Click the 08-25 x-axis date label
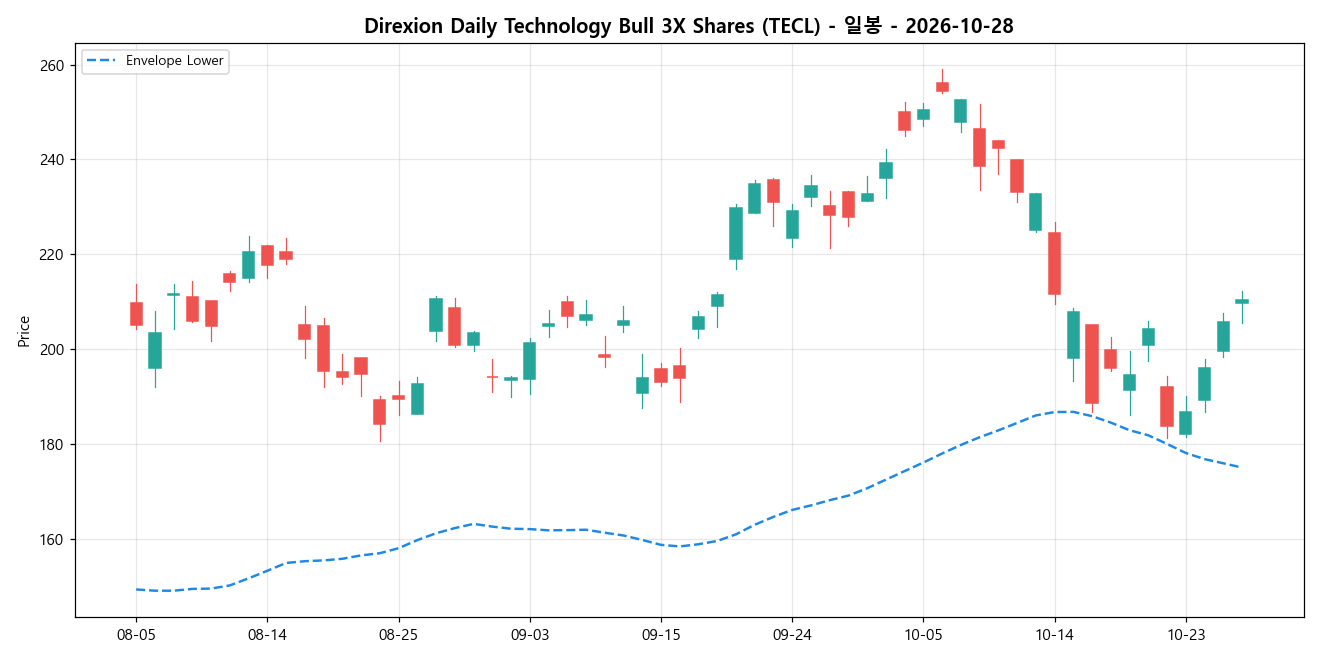The image size is (1320, 660). tap(399, 634)
